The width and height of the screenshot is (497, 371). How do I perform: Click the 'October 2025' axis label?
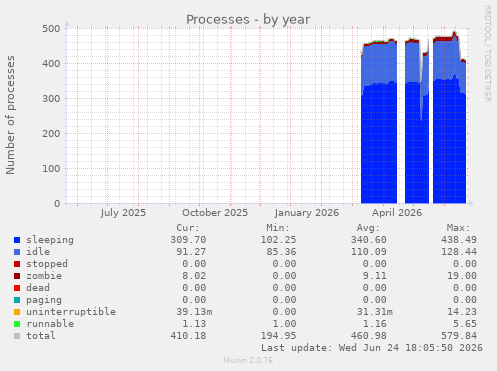click(x=215, y=213)
